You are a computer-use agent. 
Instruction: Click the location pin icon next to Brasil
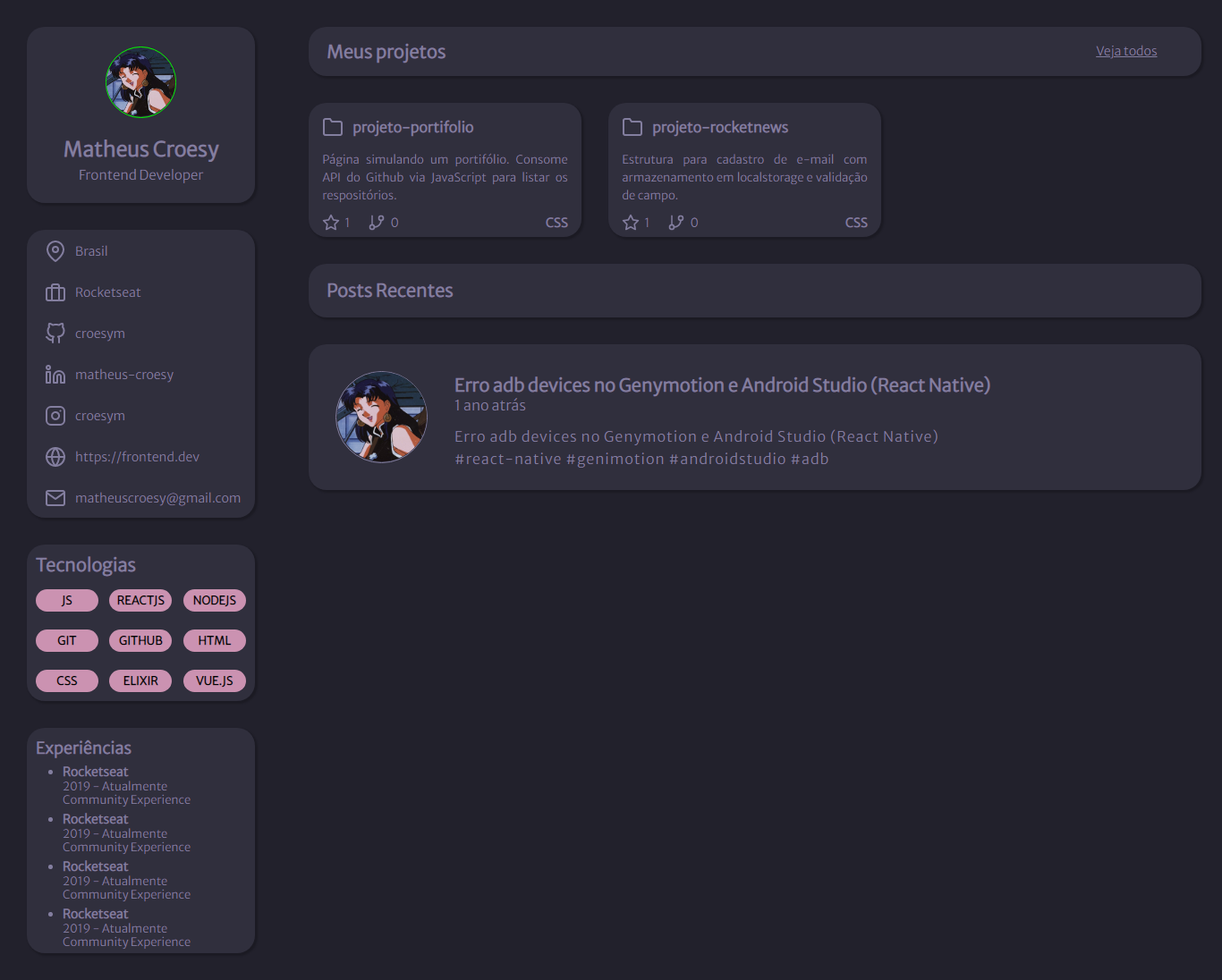click(x=55, y=250)
